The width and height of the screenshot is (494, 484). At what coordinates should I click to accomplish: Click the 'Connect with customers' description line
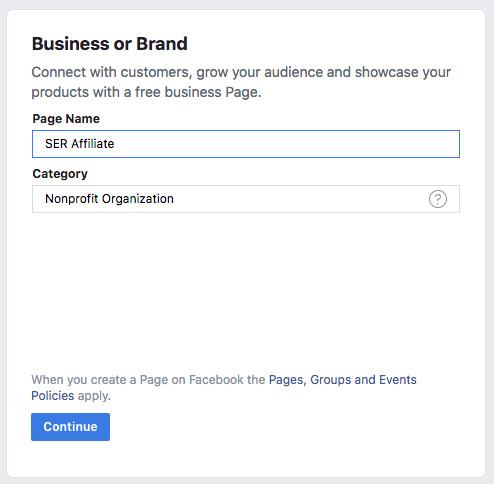pyautogui.click(x=241, y=72)
